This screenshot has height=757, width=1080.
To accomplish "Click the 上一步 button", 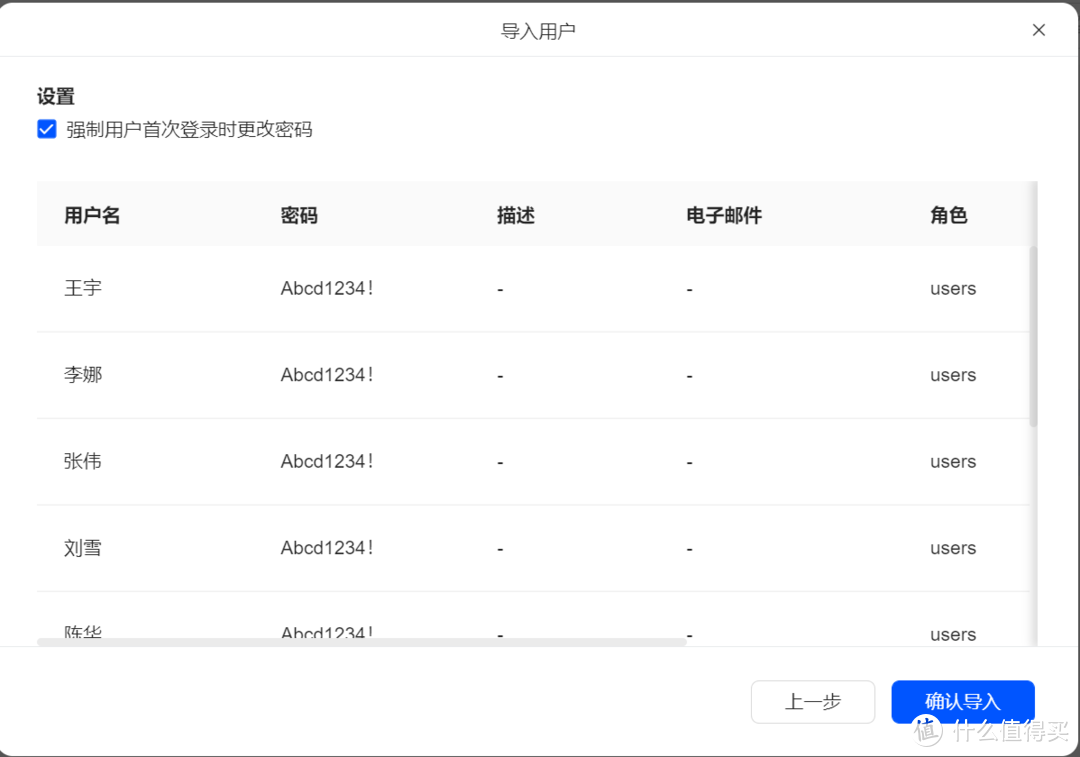I will [x=813, y=702].
